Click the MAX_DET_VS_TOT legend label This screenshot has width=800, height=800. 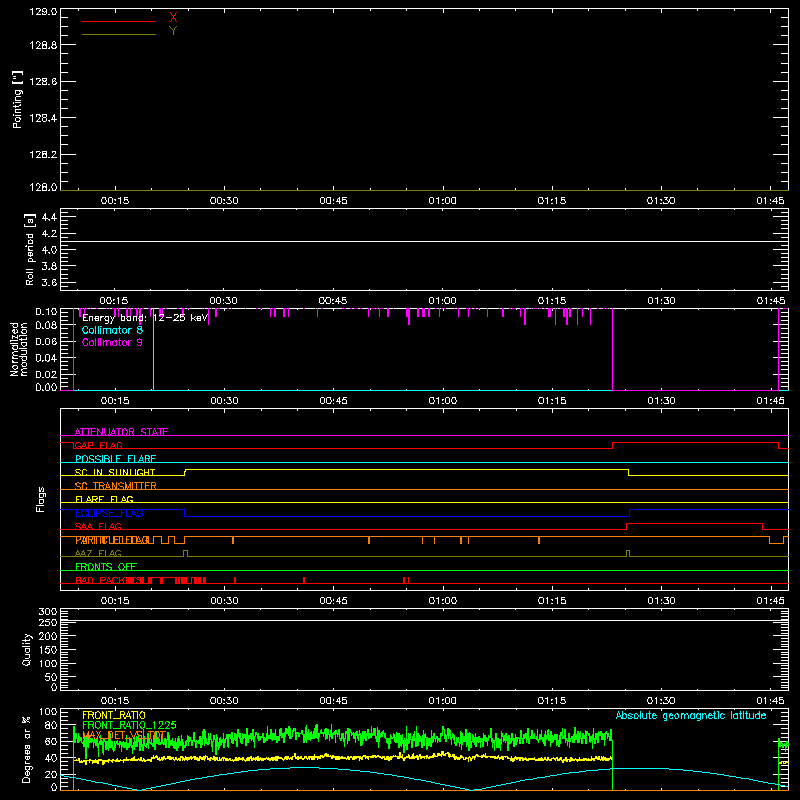point(123,735)
